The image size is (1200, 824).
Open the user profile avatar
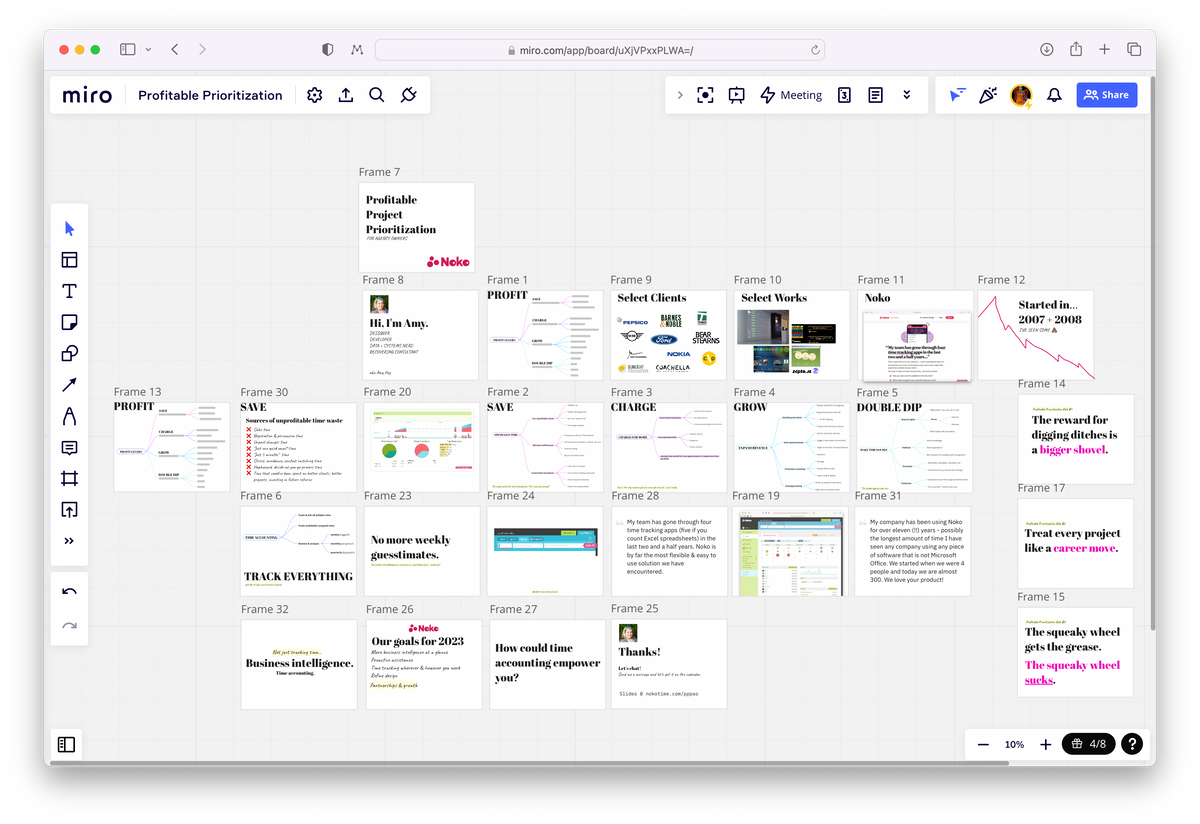coord(1021,95)
